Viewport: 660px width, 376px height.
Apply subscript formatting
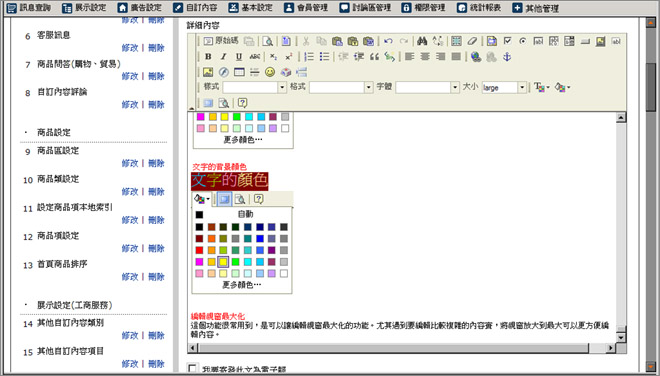point(273,56)
